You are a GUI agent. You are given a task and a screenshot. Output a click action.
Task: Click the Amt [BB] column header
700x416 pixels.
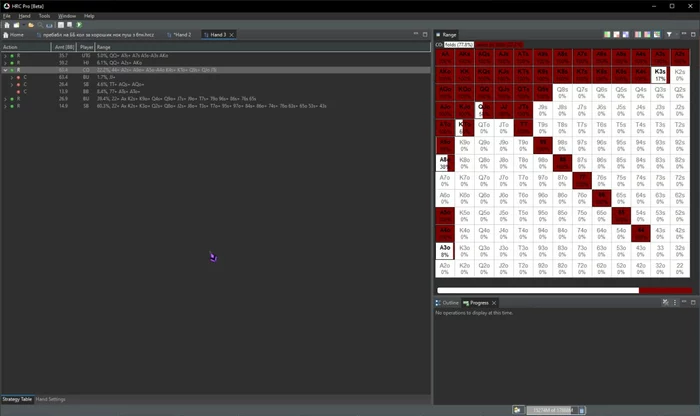point(64,47)
